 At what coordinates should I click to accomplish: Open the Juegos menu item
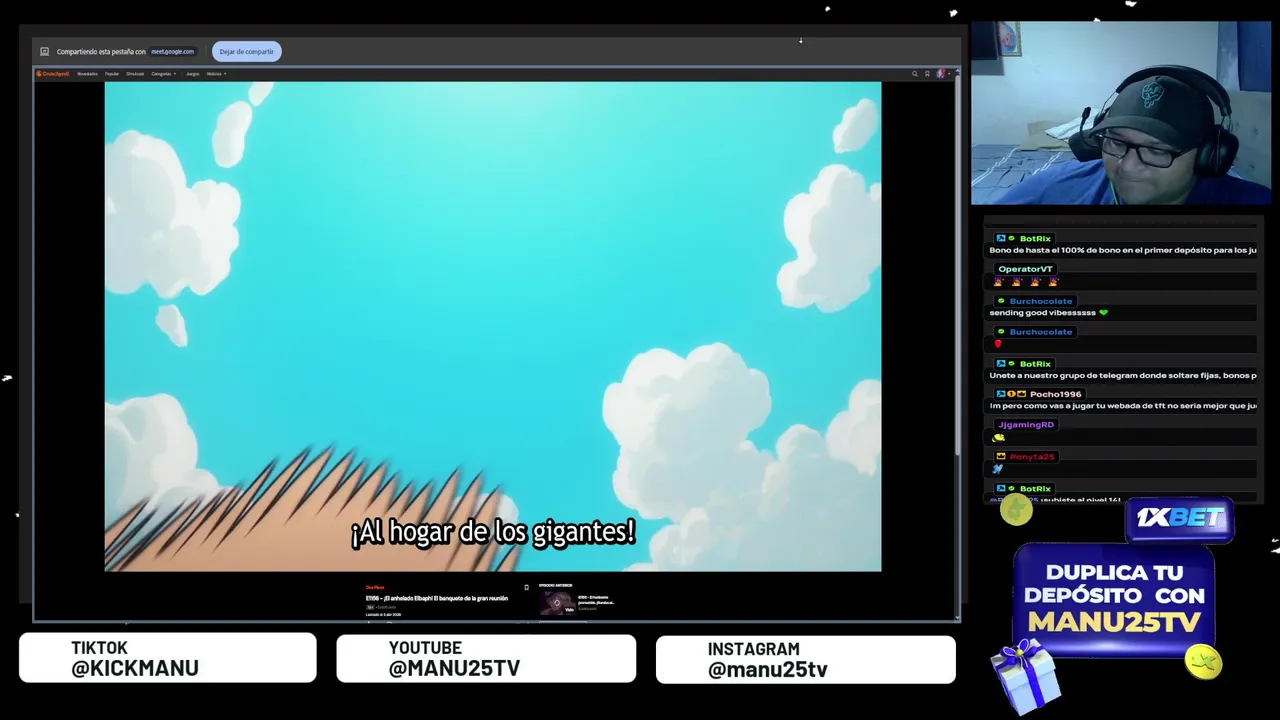(x=192, y=74)
